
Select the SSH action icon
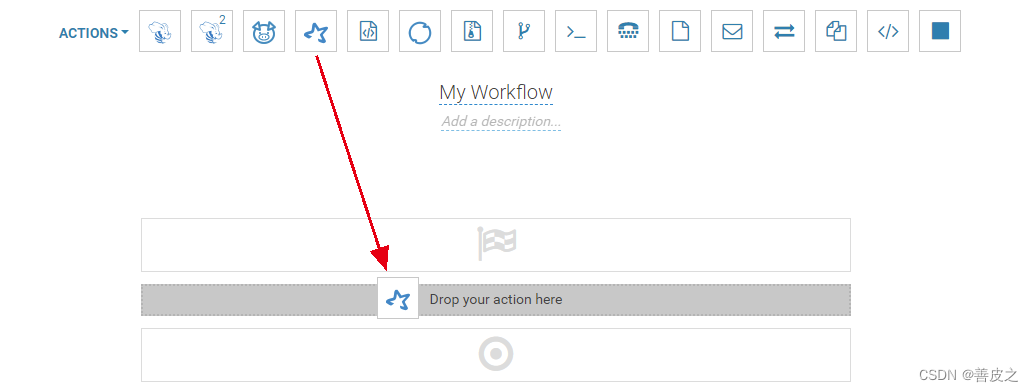click(x=628, y=31)
